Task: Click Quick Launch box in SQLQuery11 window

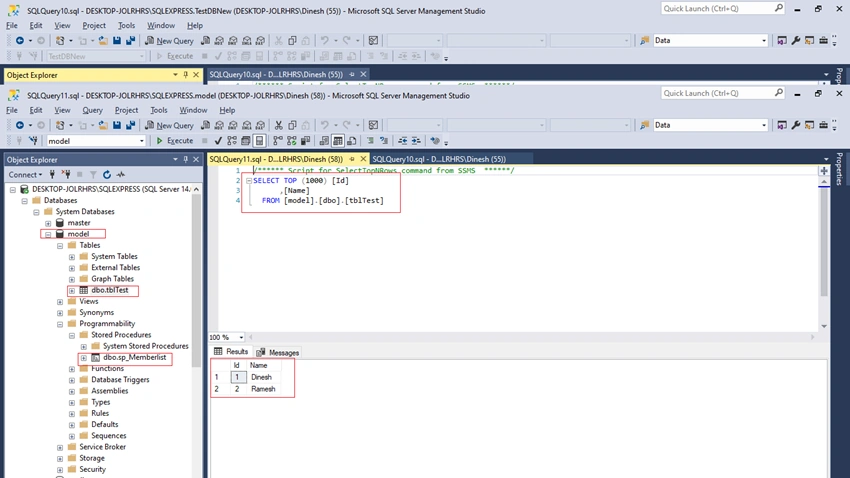Action: coord(723,93)
